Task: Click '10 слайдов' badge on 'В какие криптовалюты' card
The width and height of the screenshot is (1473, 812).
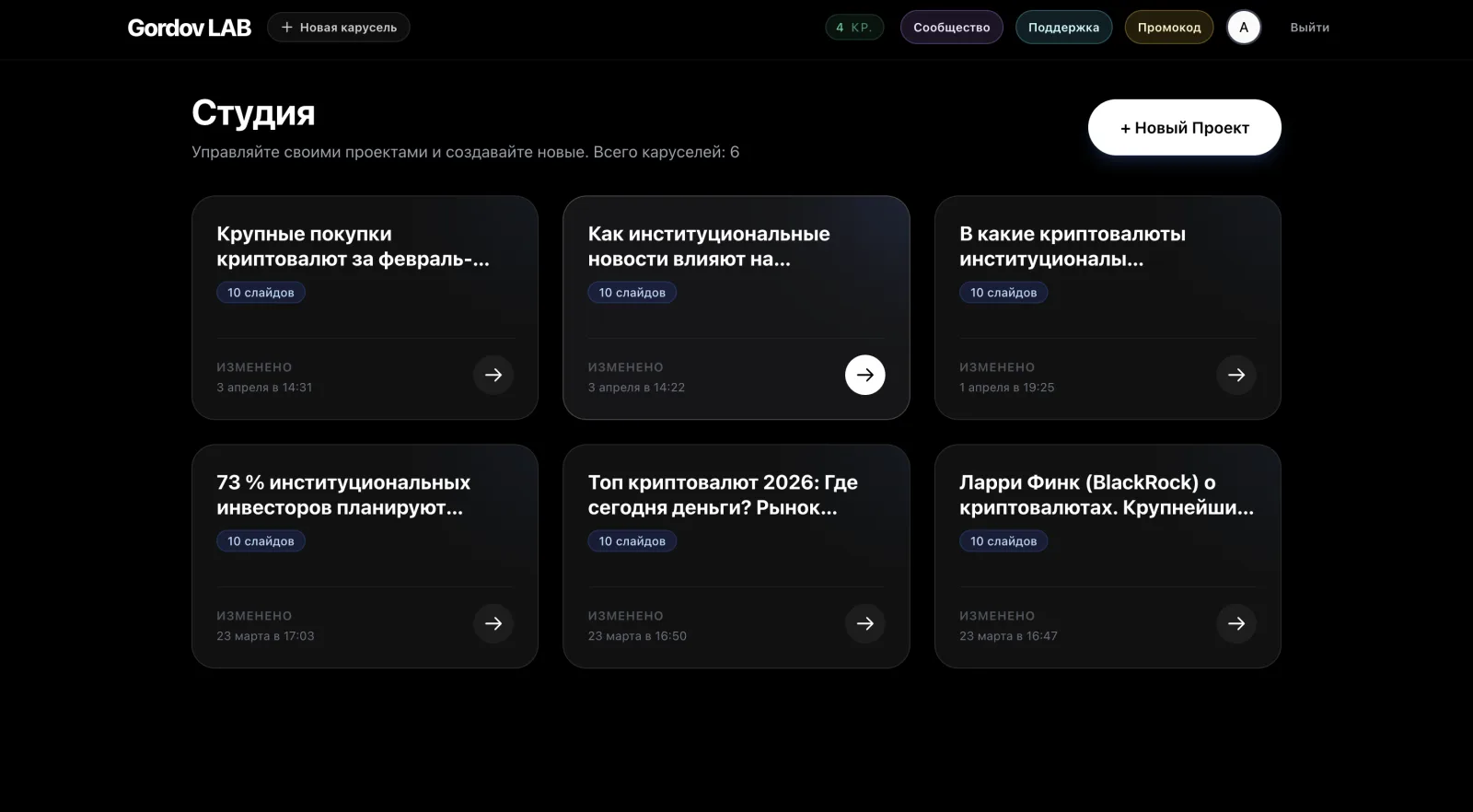Action: point(1003,293)
